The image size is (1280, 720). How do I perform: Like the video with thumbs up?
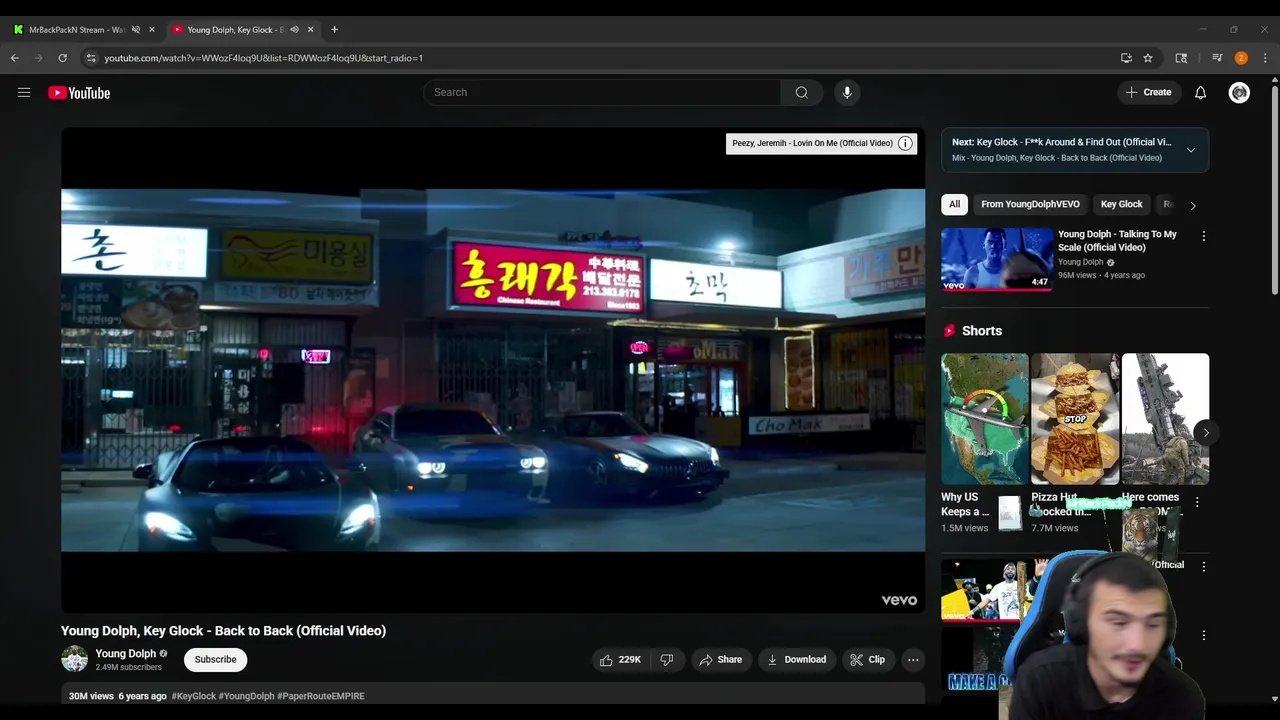pyautogui.click(x=620, y=660)
